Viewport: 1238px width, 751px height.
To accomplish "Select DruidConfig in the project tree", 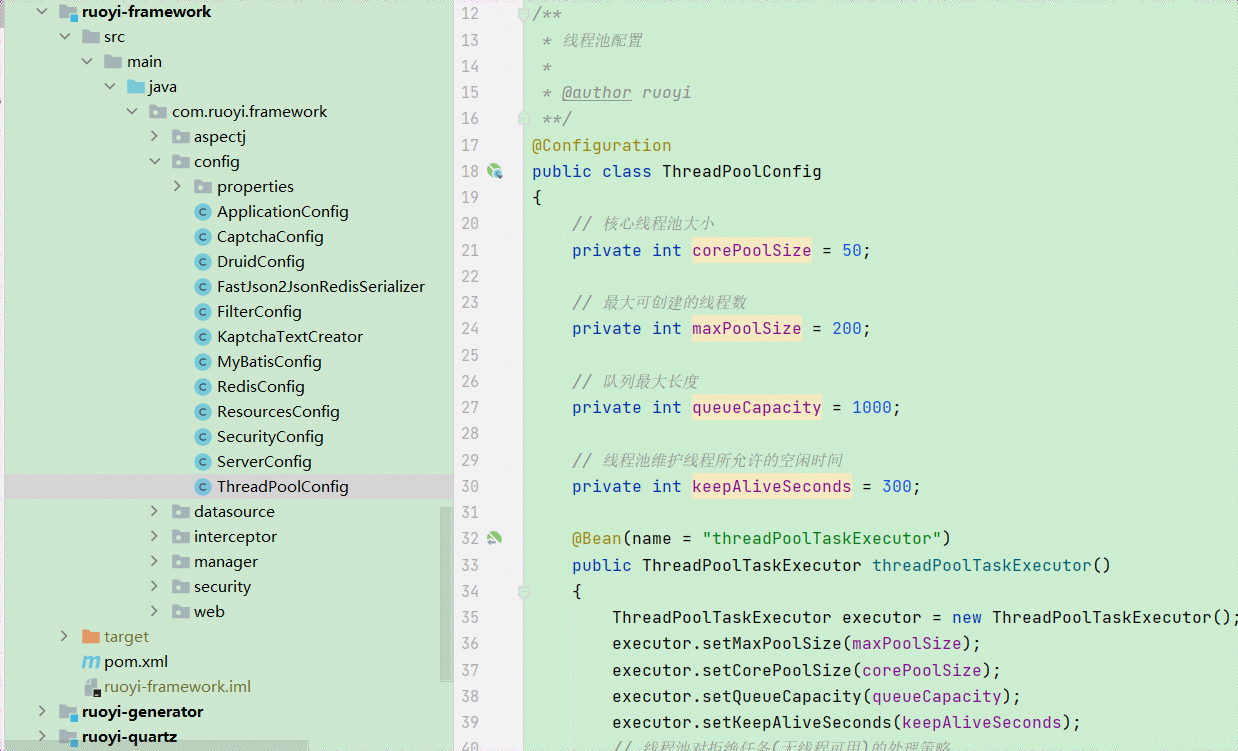I will [x=261, y=262].
